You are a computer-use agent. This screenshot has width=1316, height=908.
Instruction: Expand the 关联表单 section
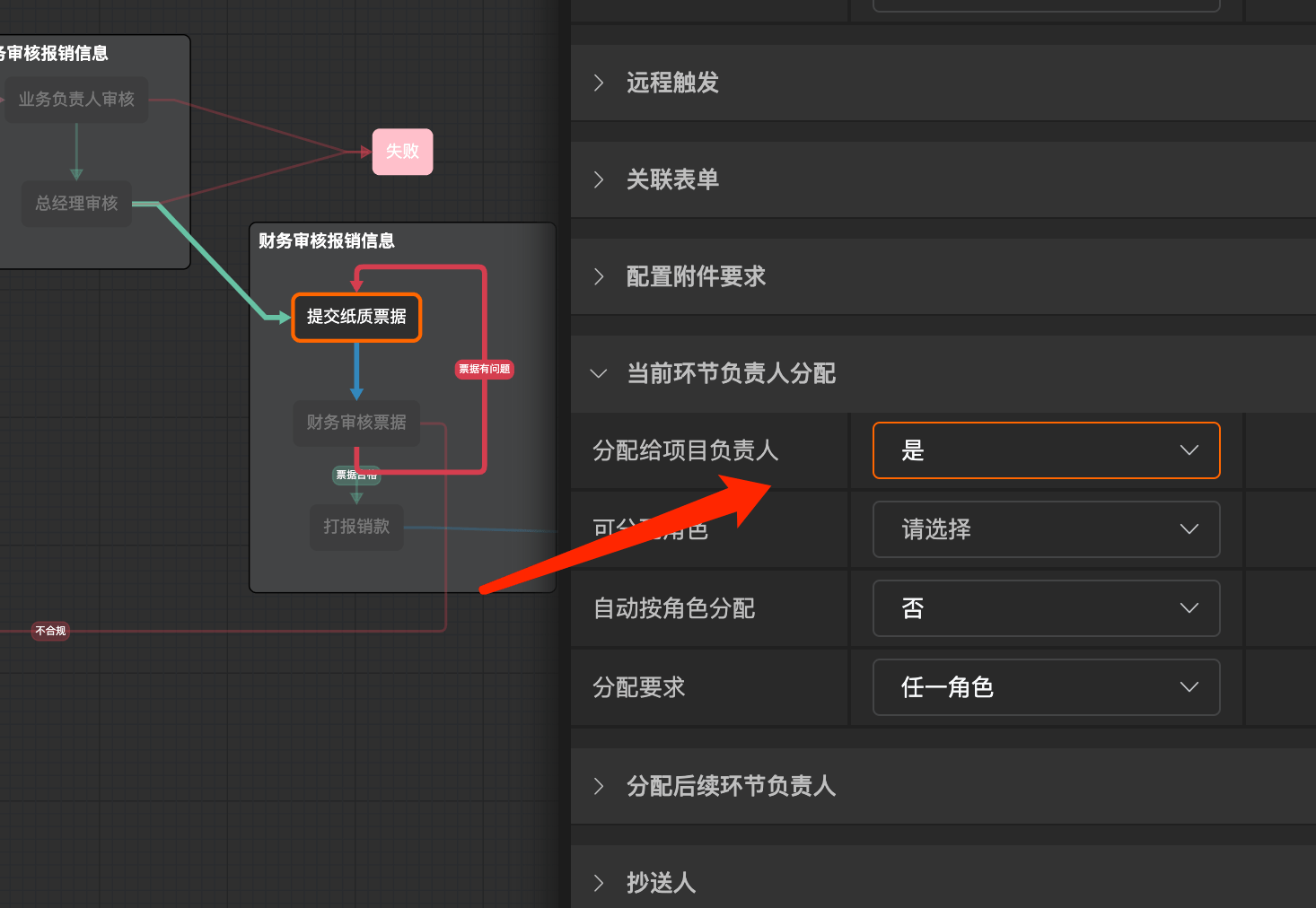point(943,179)
